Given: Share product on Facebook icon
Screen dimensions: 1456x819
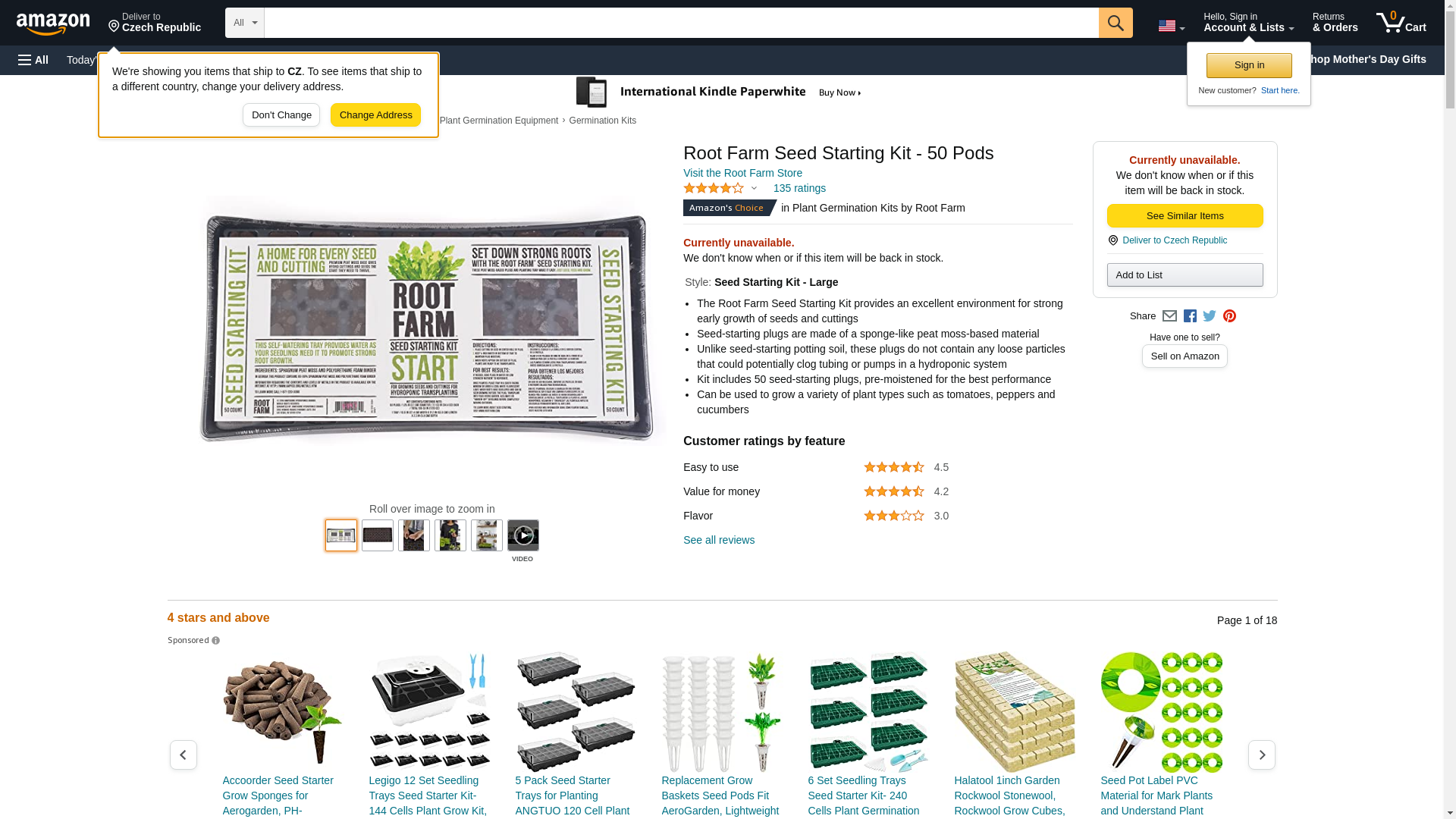Looking at the screenshot, I should coord(1190,316).
